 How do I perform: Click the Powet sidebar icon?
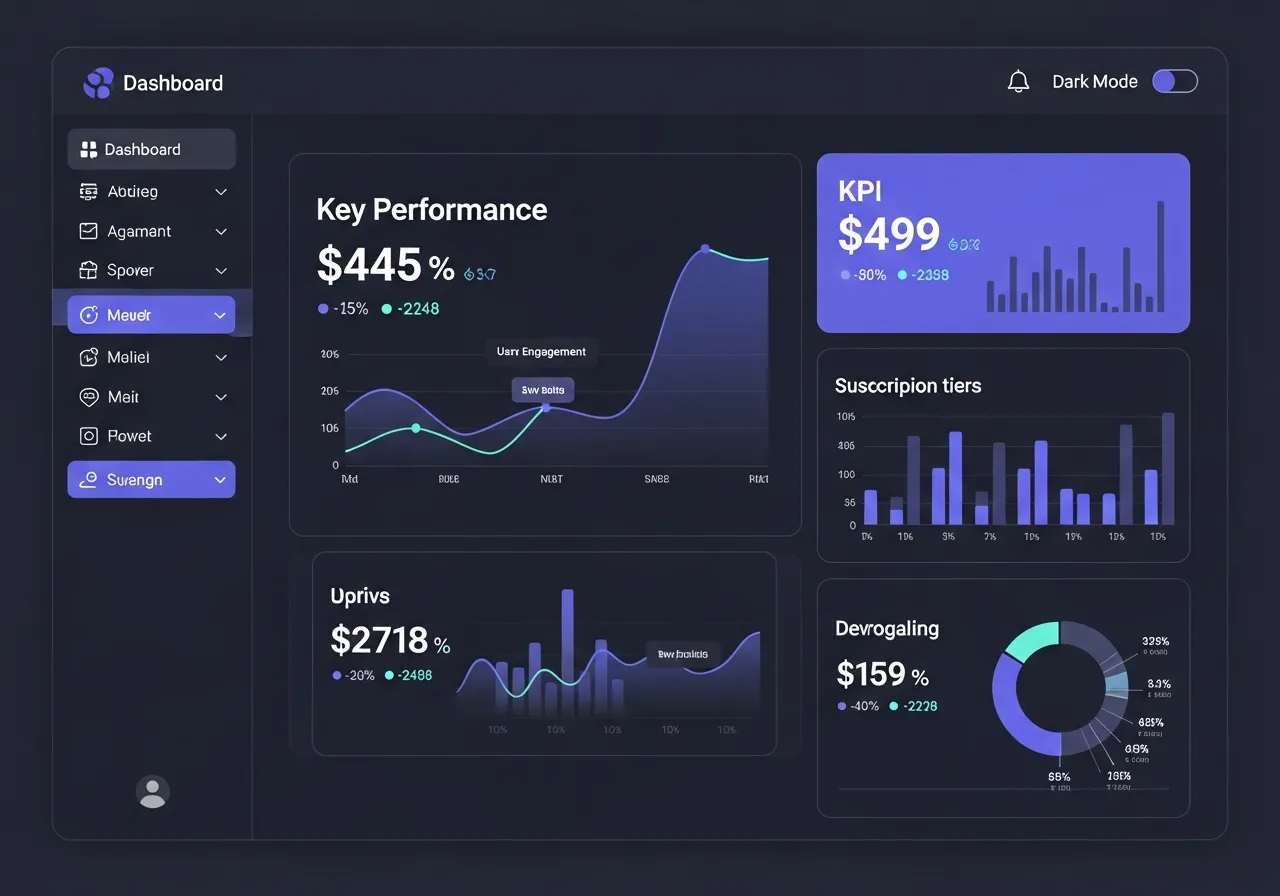pos(88,436)
